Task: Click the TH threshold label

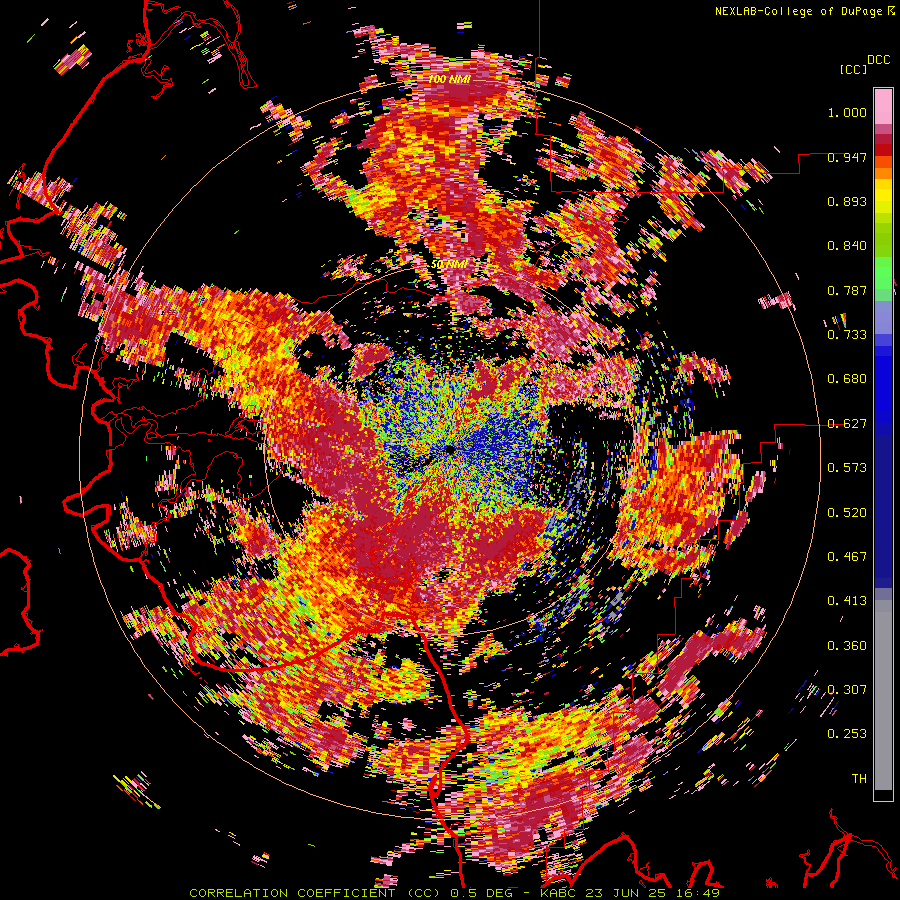Action: click(859, 779)
